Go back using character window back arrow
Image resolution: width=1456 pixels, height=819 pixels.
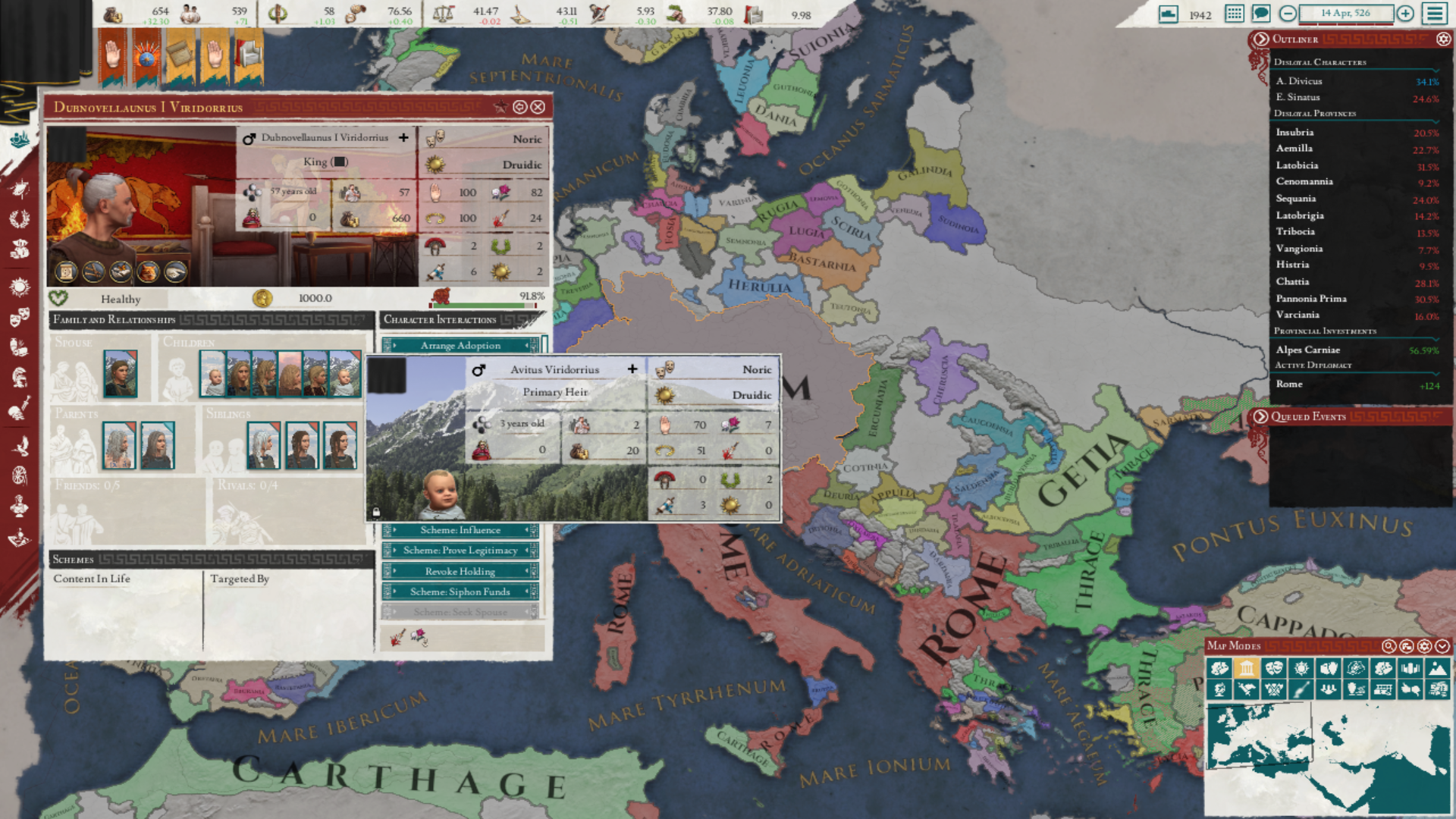pos(519,107)
